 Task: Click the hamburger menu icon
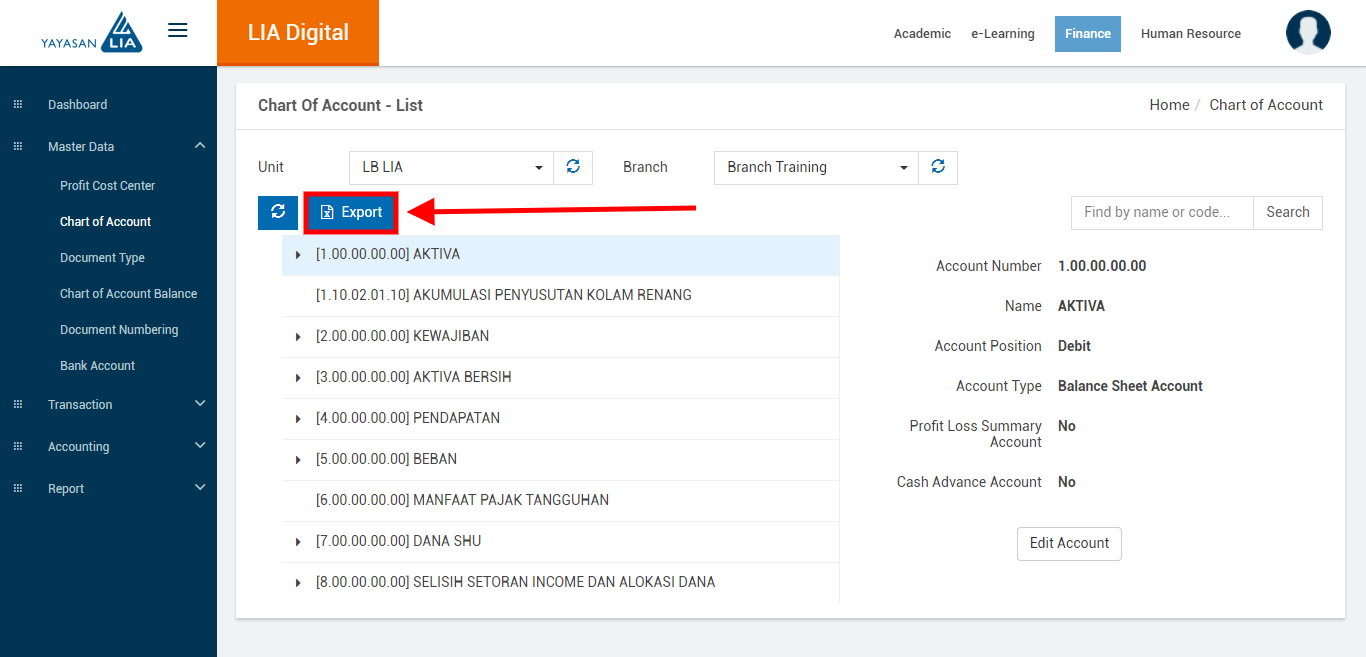(x=177, y=31)
